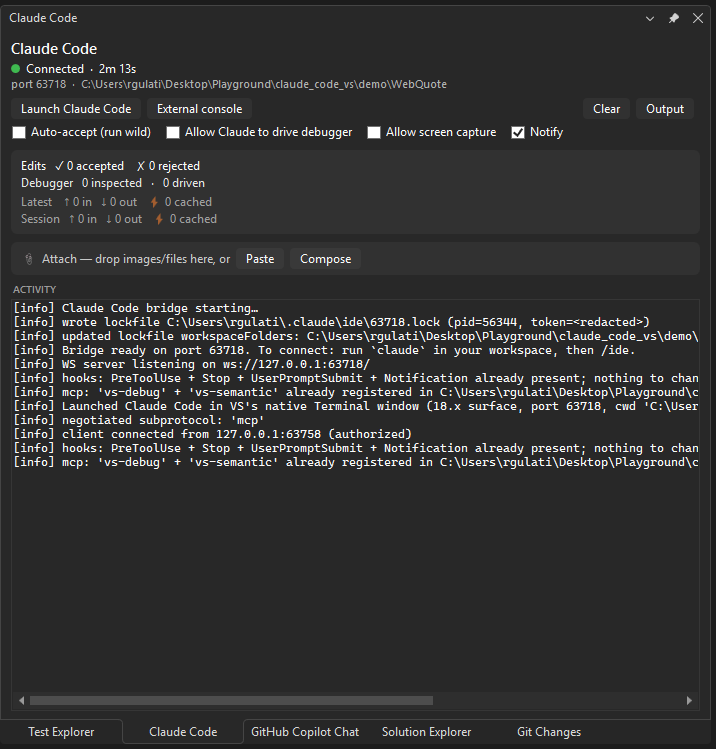Click the left scroll arrow of activity log

[21, 700]
